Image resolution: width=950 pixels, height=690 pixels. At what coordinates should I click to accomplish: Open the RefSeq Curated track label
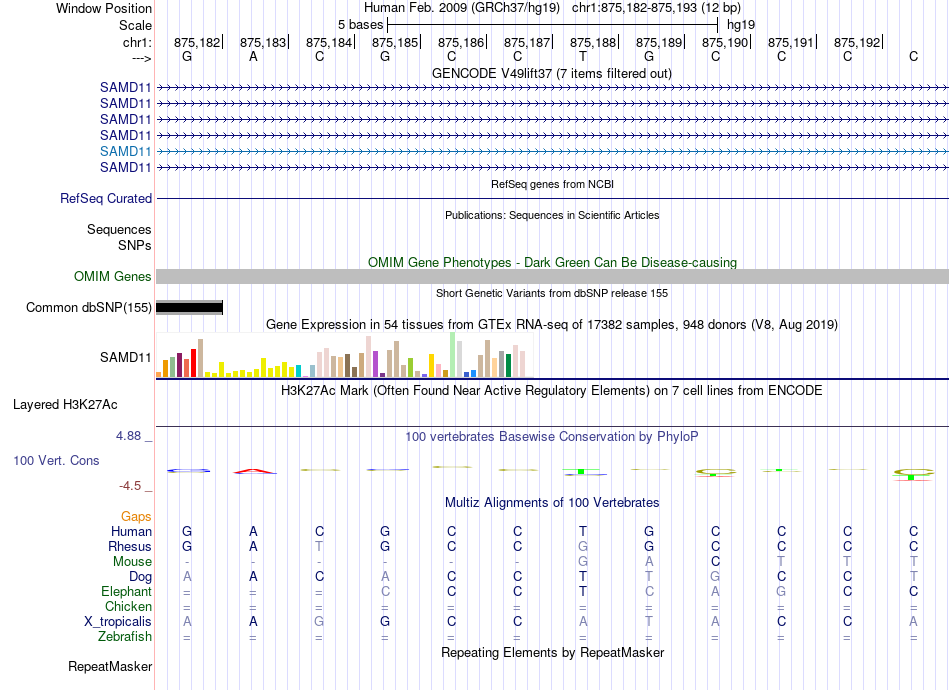[106, 199]
